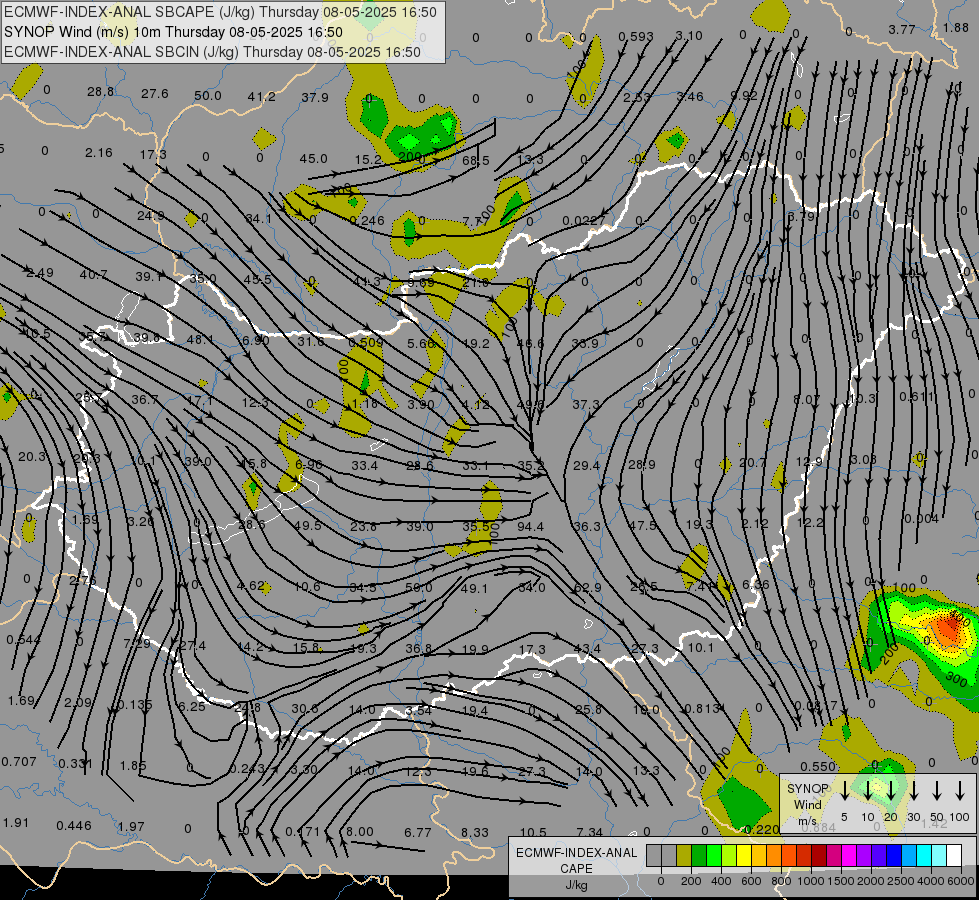
Task: Click the map value 0.0227
Action: [584, 220]
